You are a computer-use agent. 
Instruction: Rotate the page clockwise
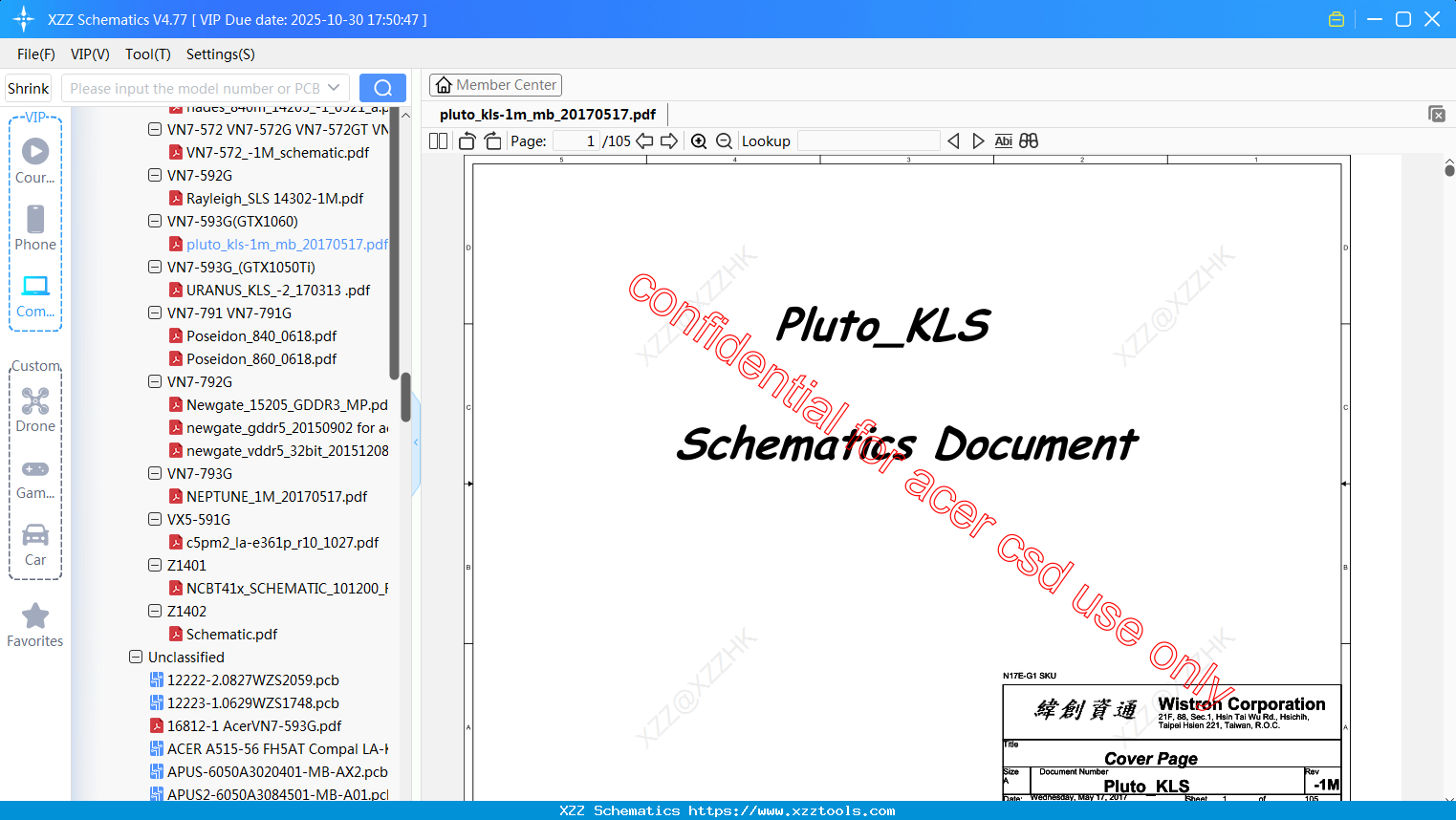click(x=492, y=140)
